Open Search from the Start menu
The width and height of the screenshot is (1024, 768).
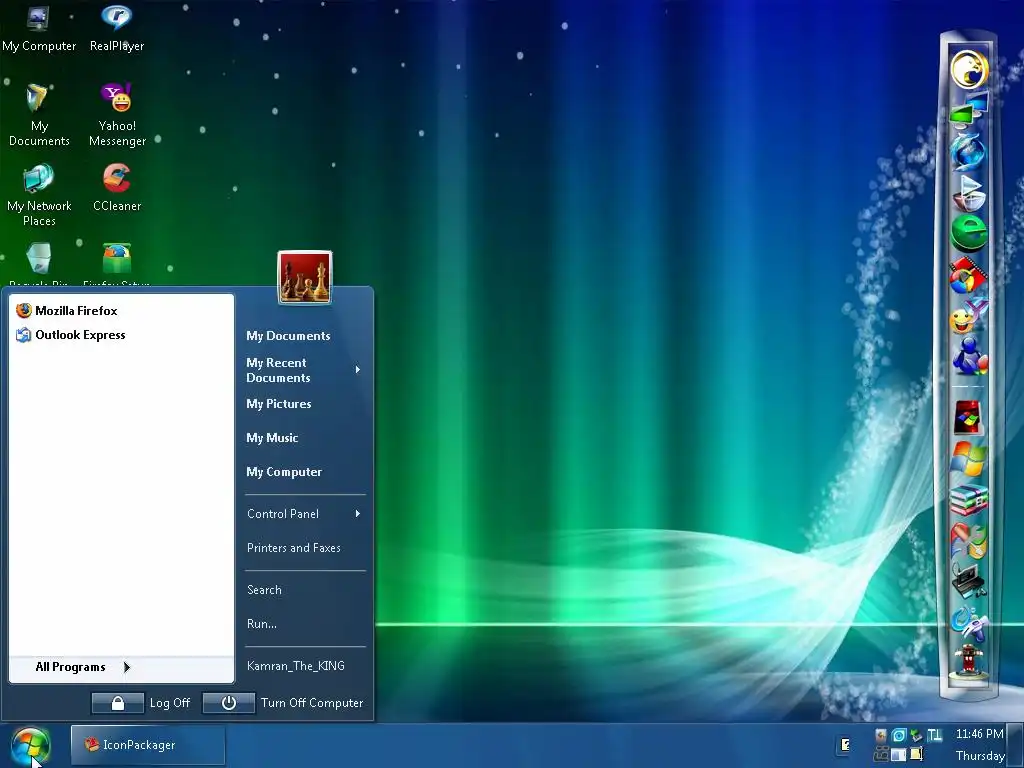[264, 590]
